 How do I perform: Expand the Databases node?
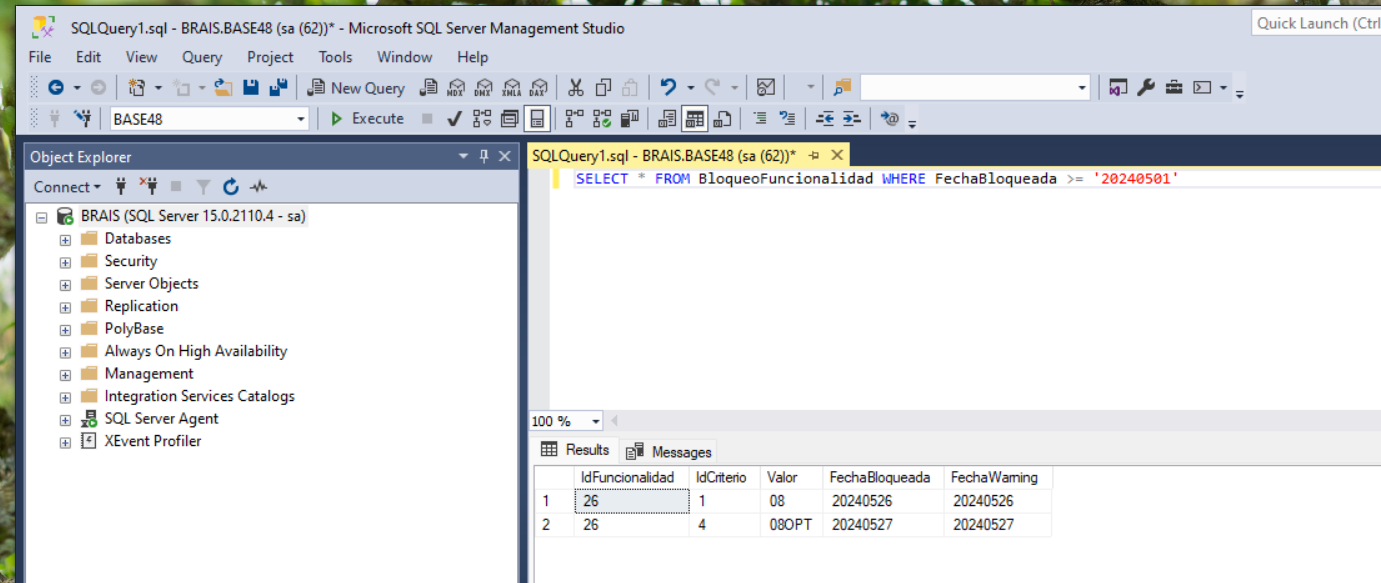(x=65, y=239)
